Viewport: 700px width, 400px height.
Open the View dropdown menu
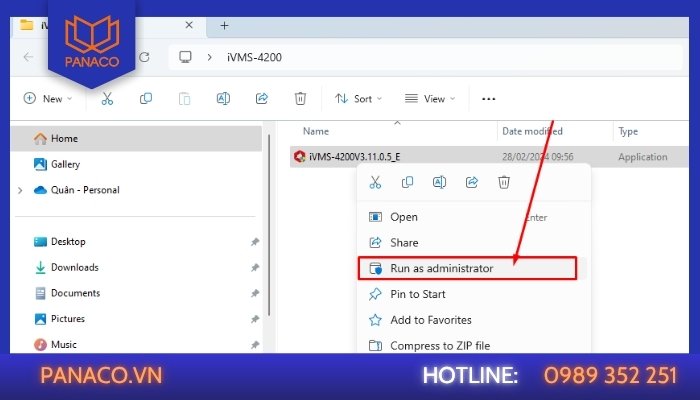click(430, 99)
